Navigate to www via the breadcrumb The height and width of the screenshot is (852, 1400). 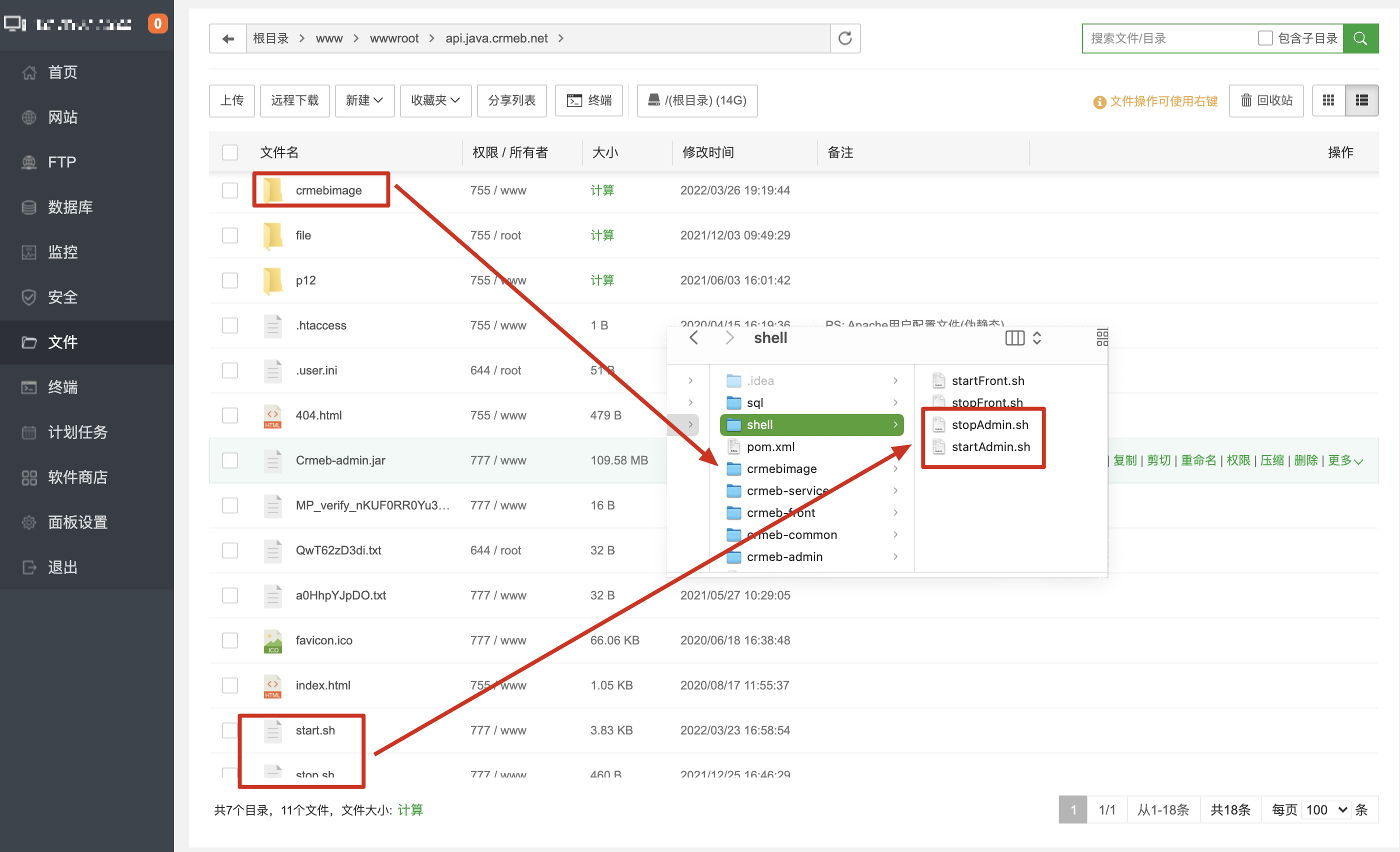329,38
